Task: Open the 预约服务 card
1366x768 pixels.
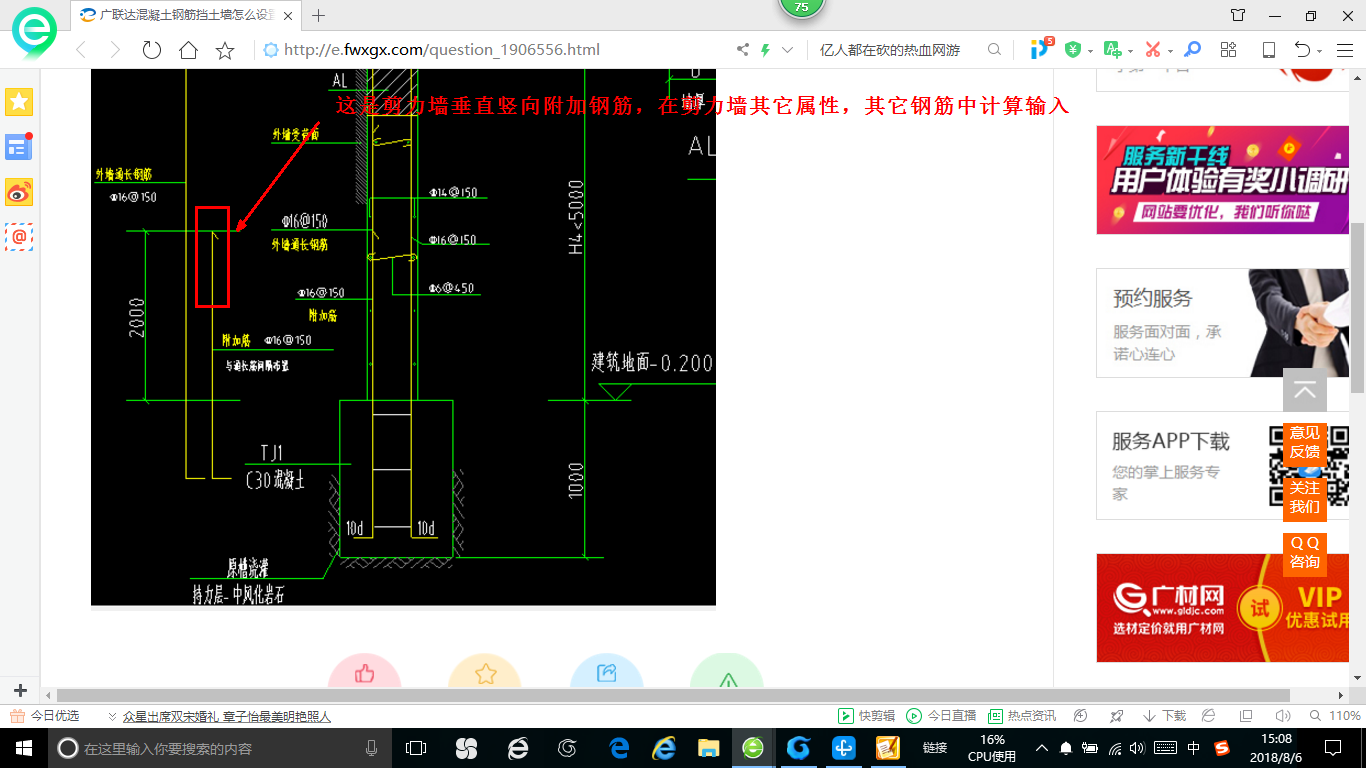Action: coord(1223,323)
